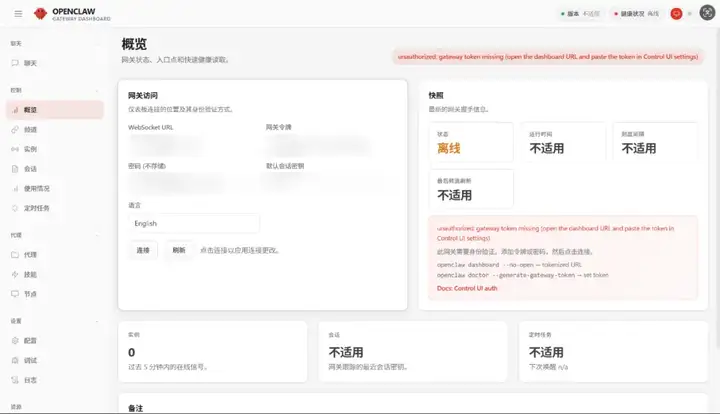The width and height of the screenshot is (720, 414).
Task: Click the OpenClaw red claw logo
Action: [x=40, y=14]
